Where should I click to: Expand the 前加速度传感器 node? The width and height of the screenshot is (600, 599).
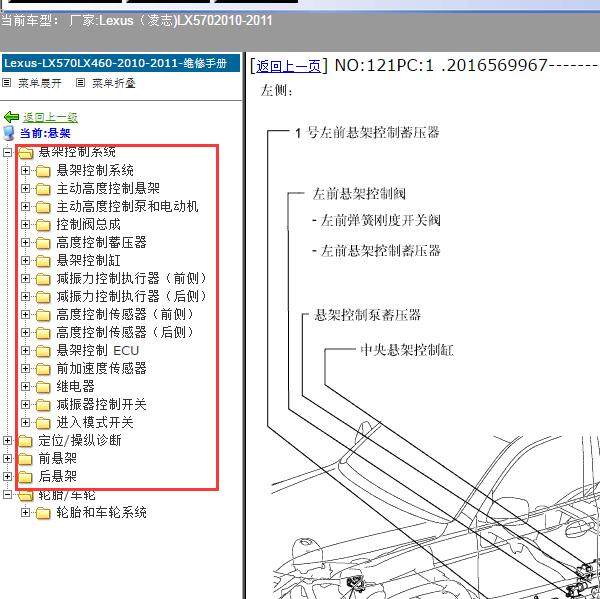(25, 368)
